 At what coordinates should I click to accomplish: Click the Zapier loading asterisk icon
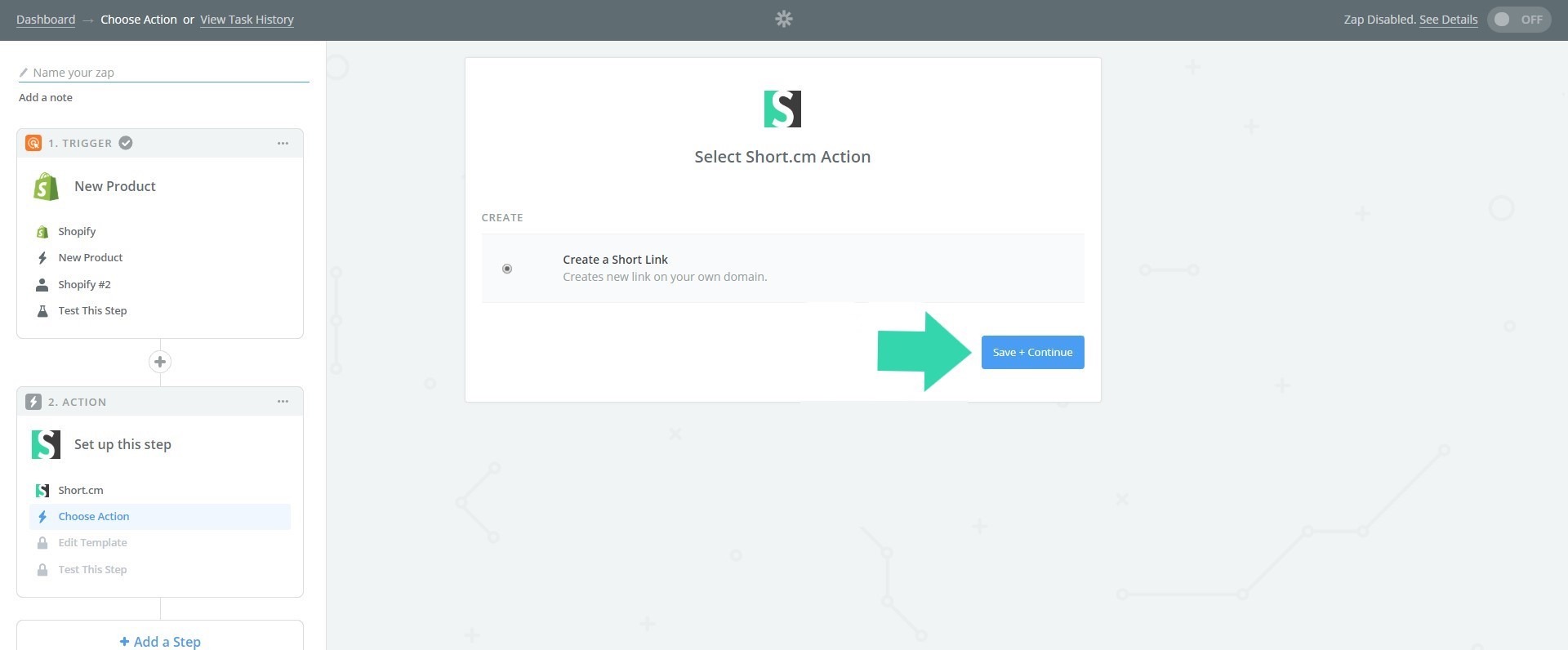pyautogui.click(x=783, y=19)
